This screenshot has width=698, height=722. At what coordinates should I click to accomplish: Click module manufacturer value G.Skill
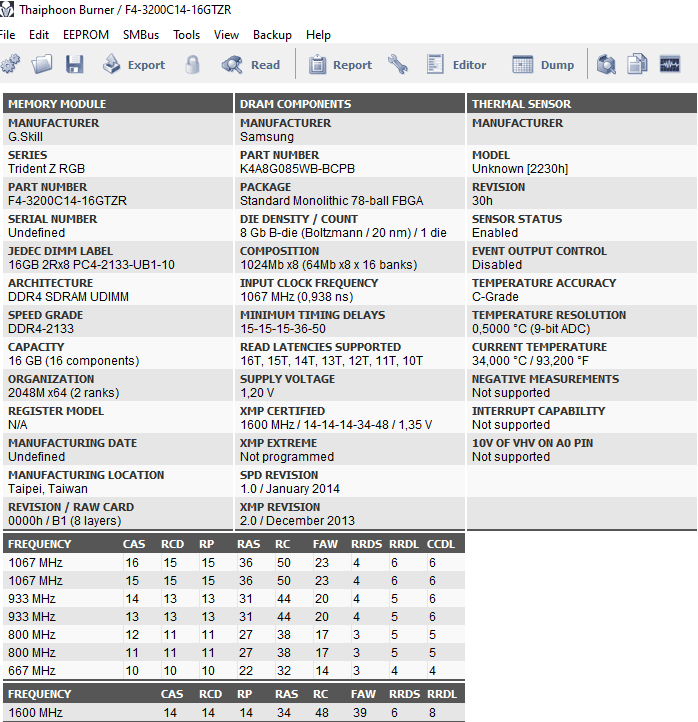point(25,137)
